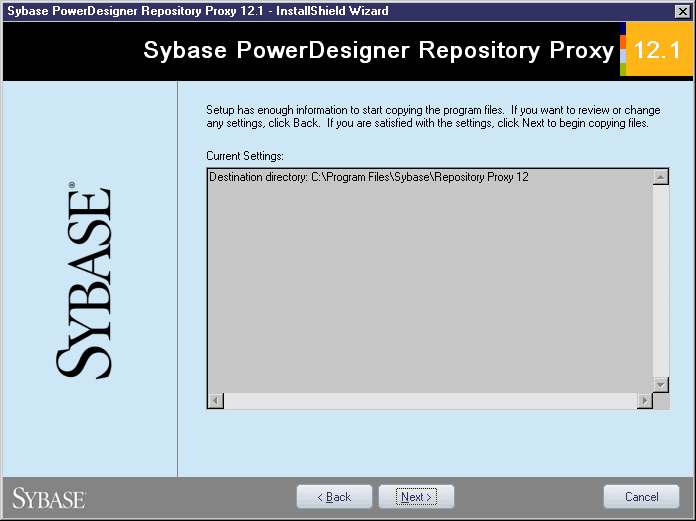696x521 pixels.
Task: Select the Destination directory line in settings
Action: coord(368,177)
